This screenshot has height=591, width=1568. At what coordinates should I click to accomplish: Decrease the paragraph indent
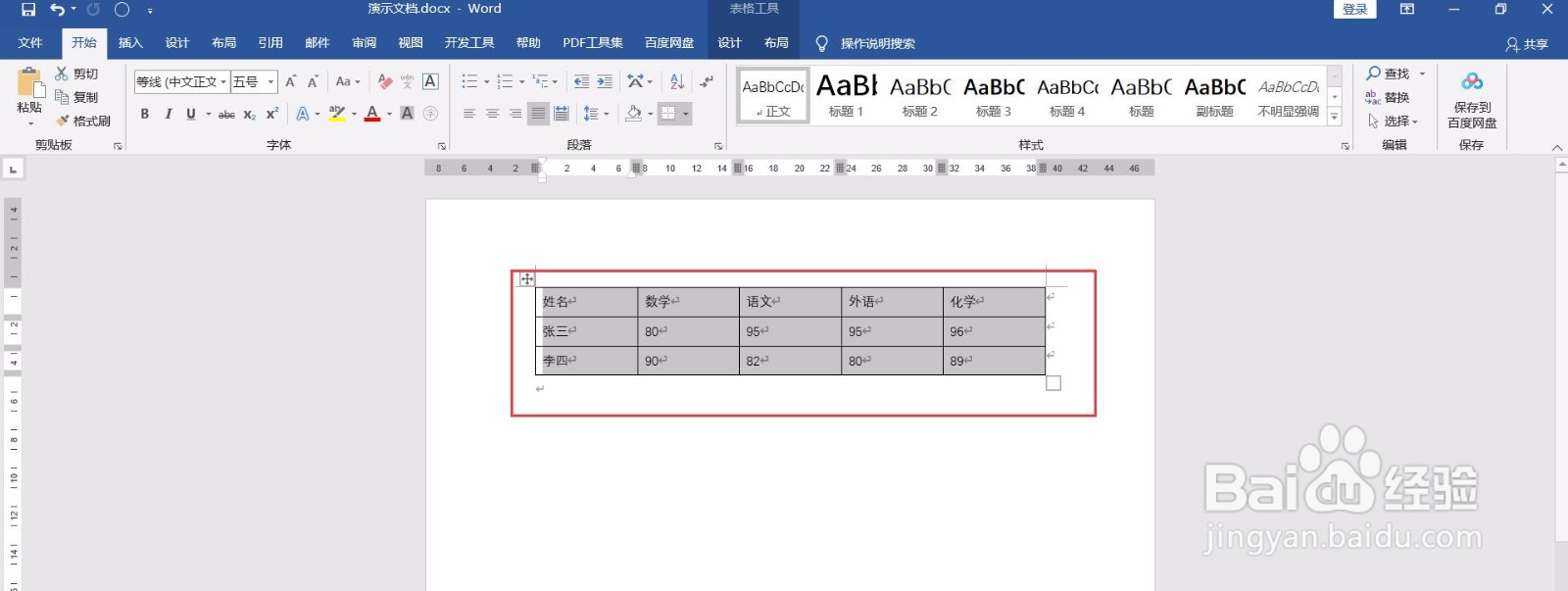click(581, 81)
